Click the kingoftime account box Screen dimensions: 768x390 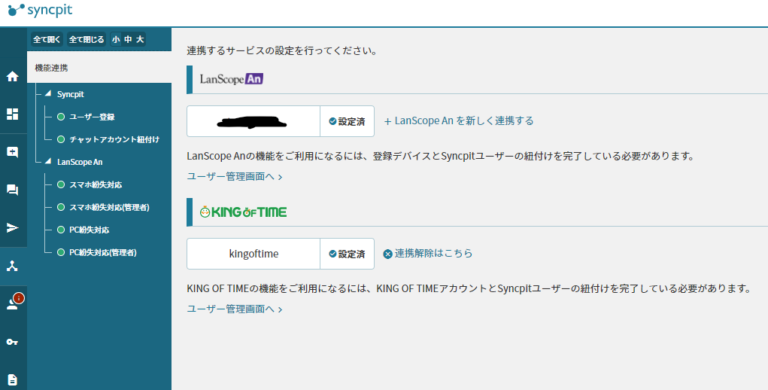pos(254,254)
